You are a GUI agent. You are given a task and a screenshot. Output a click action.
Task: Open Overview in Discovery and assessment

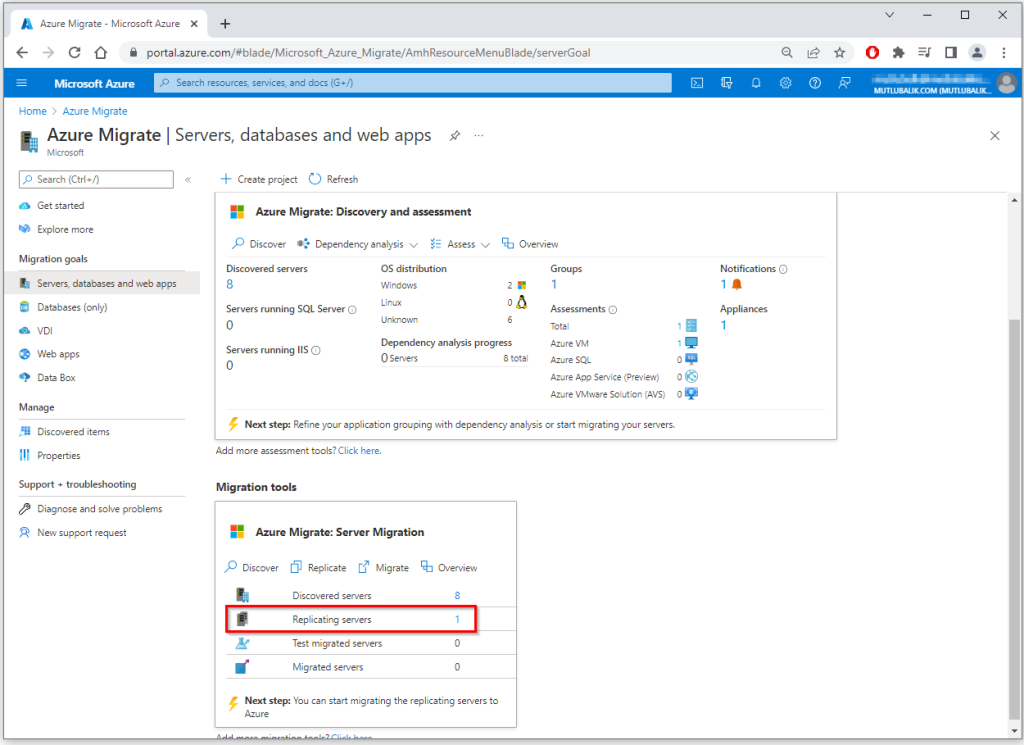pyautogui.click(x=530, y=244)
